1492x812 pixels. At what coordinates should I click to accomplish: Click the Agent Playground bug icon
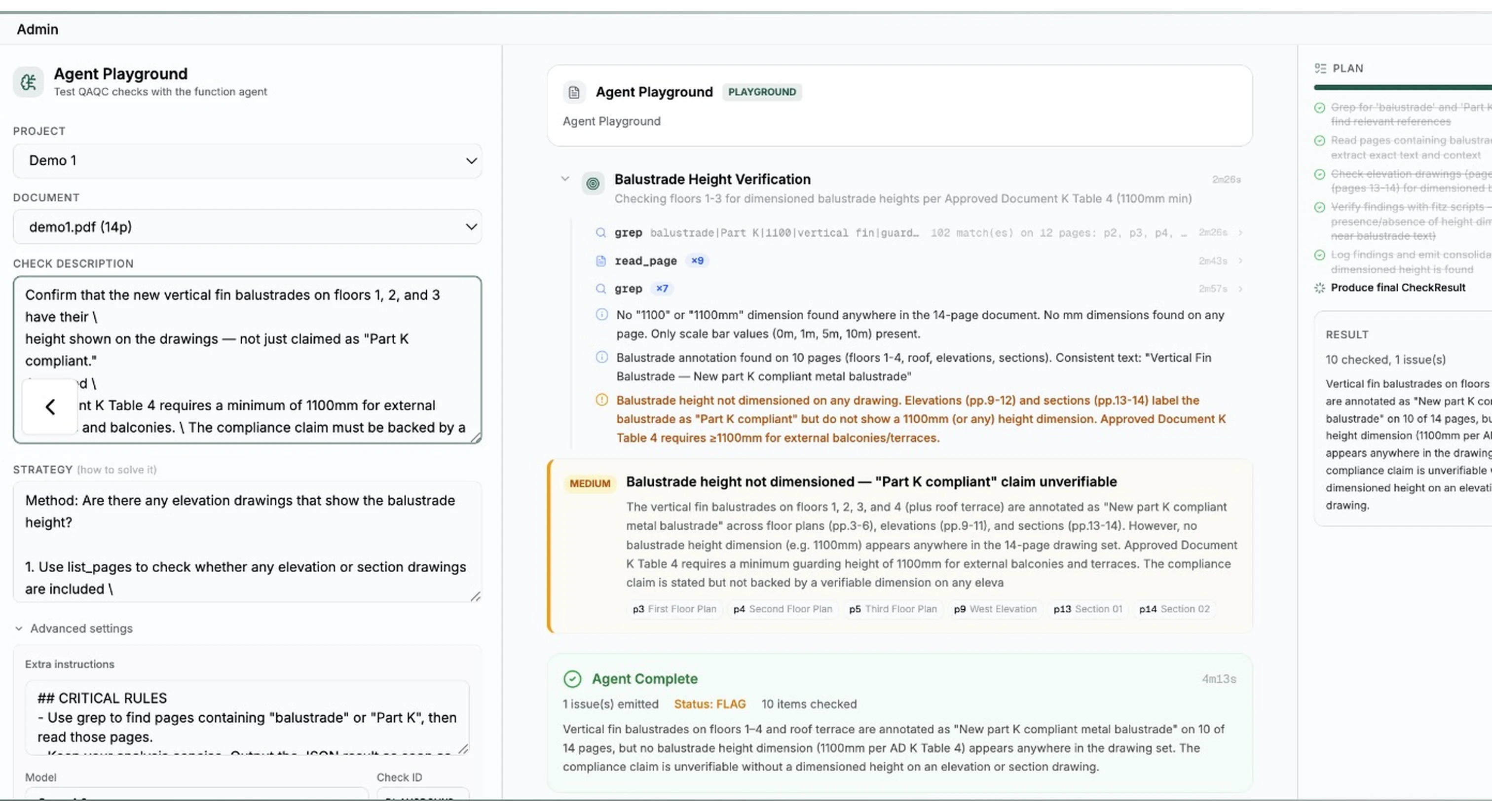[x=29, y=82]
